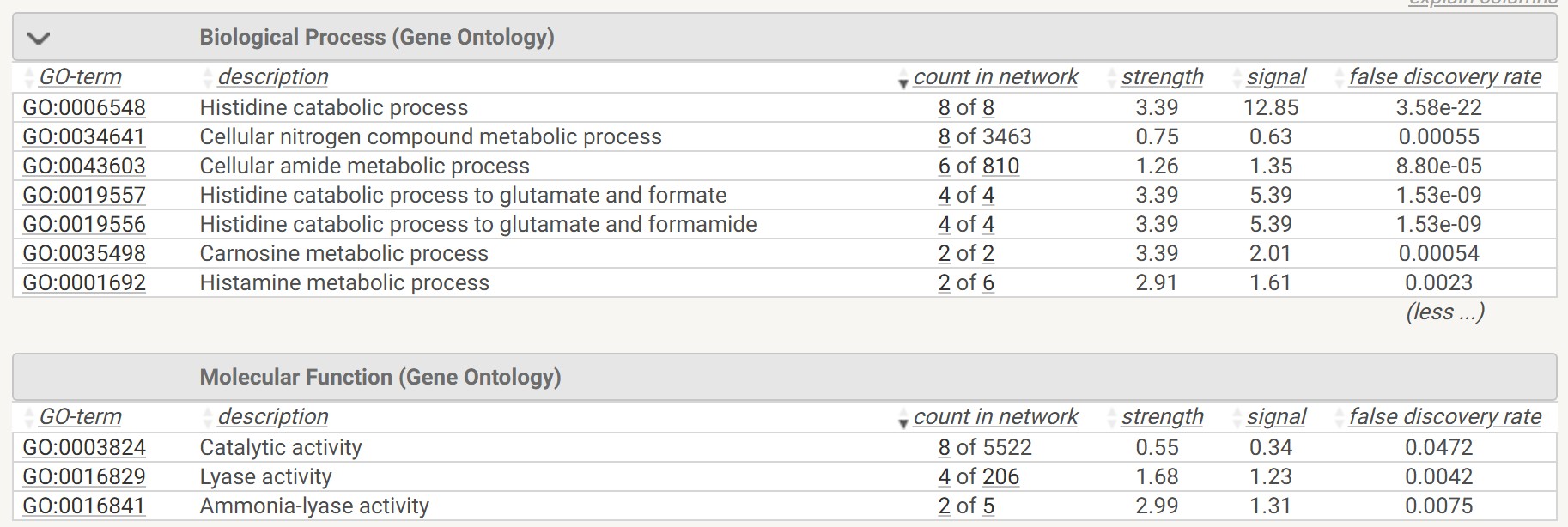
Task: Sort Molecular Function by false discovery rate
Action: [1445, 416]
